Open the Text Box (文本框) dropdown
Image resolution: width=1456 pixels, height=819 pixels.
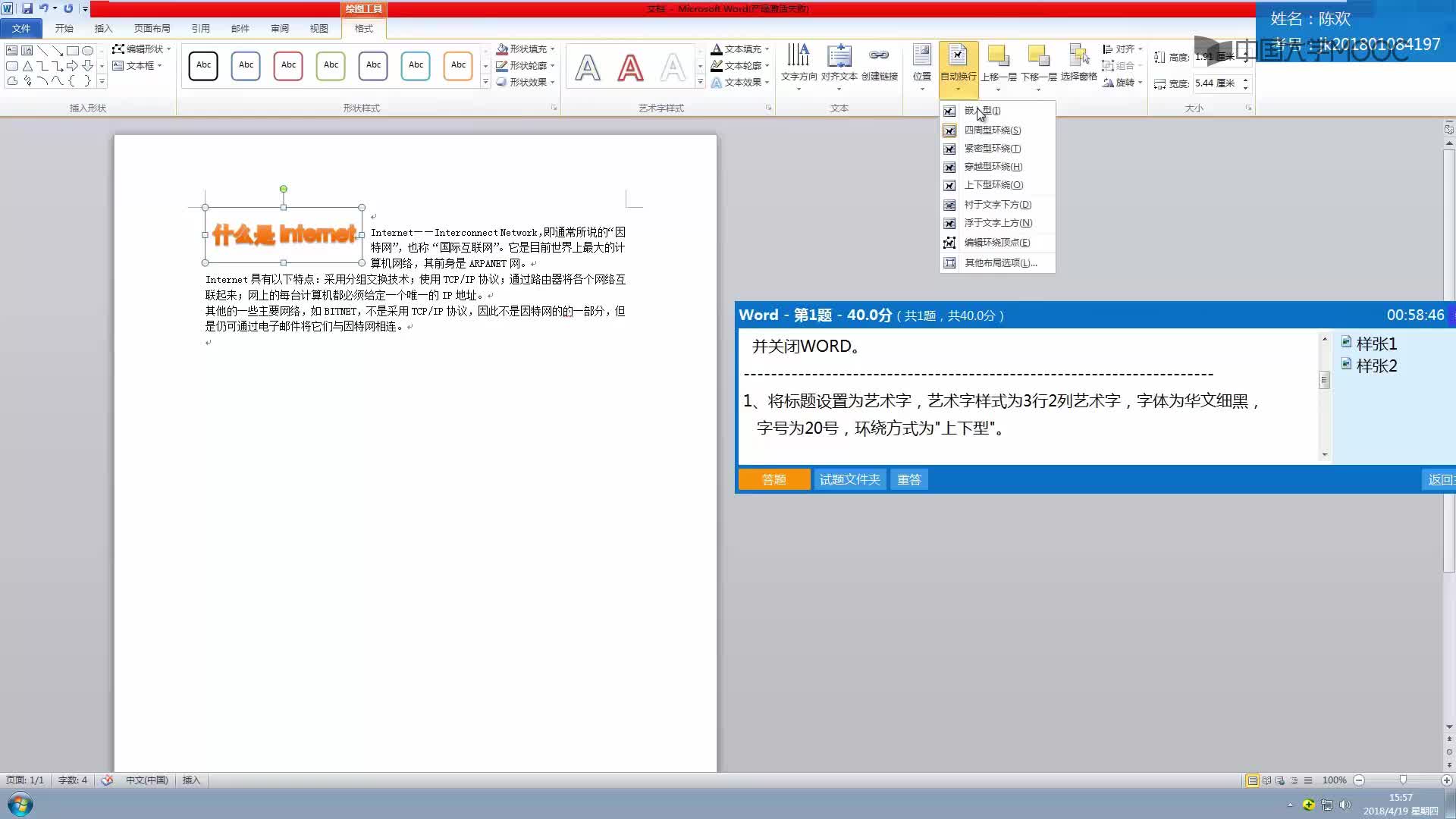(137, 65)
